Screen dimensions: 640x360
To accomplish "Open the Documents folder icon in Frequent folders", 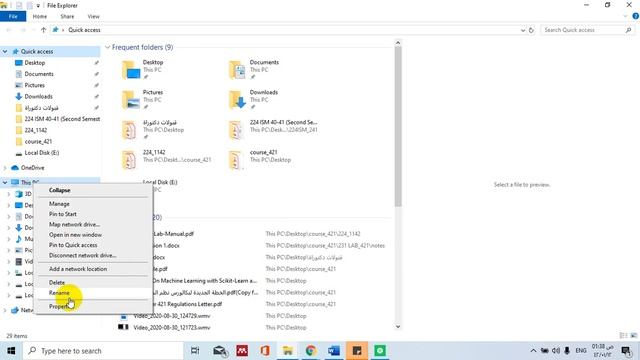I will (238, 70).
